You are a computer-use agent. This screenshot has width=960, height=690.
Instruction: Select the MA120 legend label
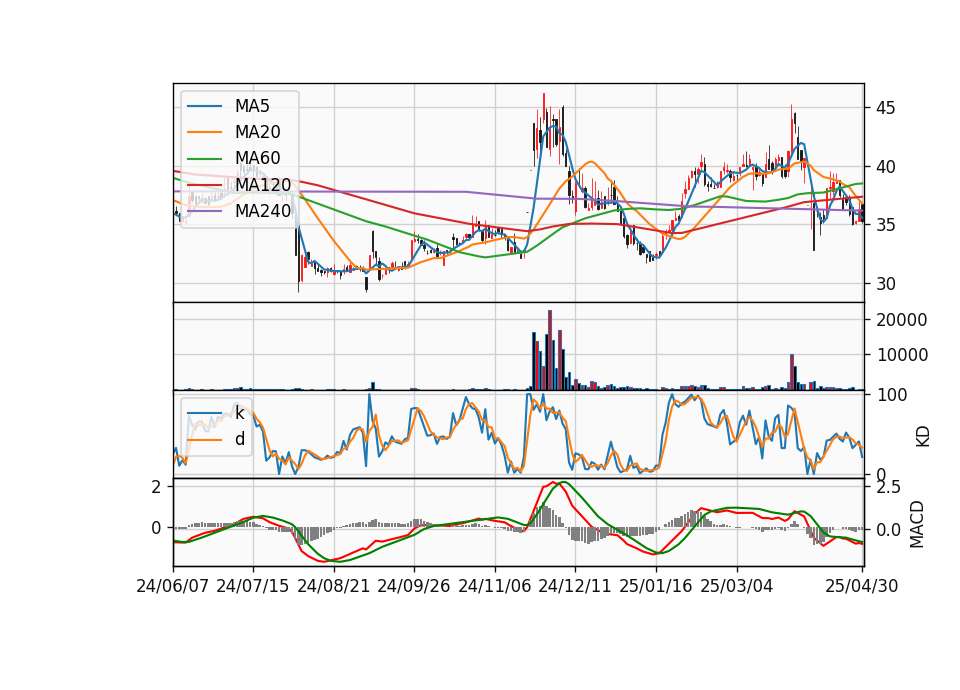[x=263, y=184]
